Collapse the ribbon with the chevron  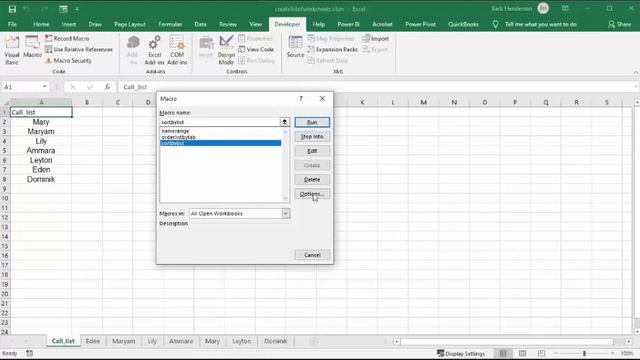(x=636, y=72)
